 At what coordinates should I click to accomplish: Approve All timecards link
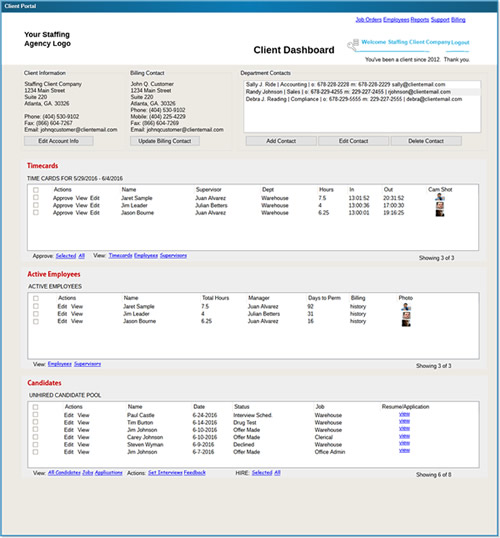[x=81, y=256]
